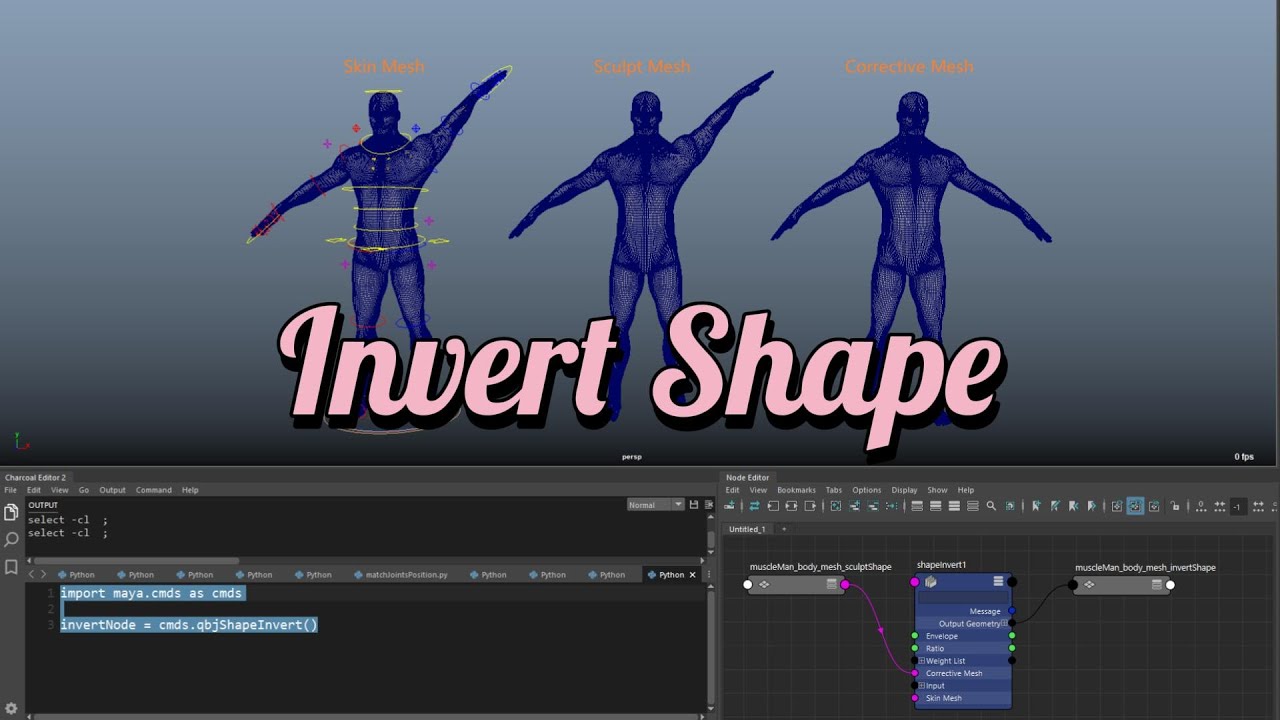The width and height of the screenshot is (1280, 720).
Task: Expand the Weight List attribute
Action: [922, 661]
